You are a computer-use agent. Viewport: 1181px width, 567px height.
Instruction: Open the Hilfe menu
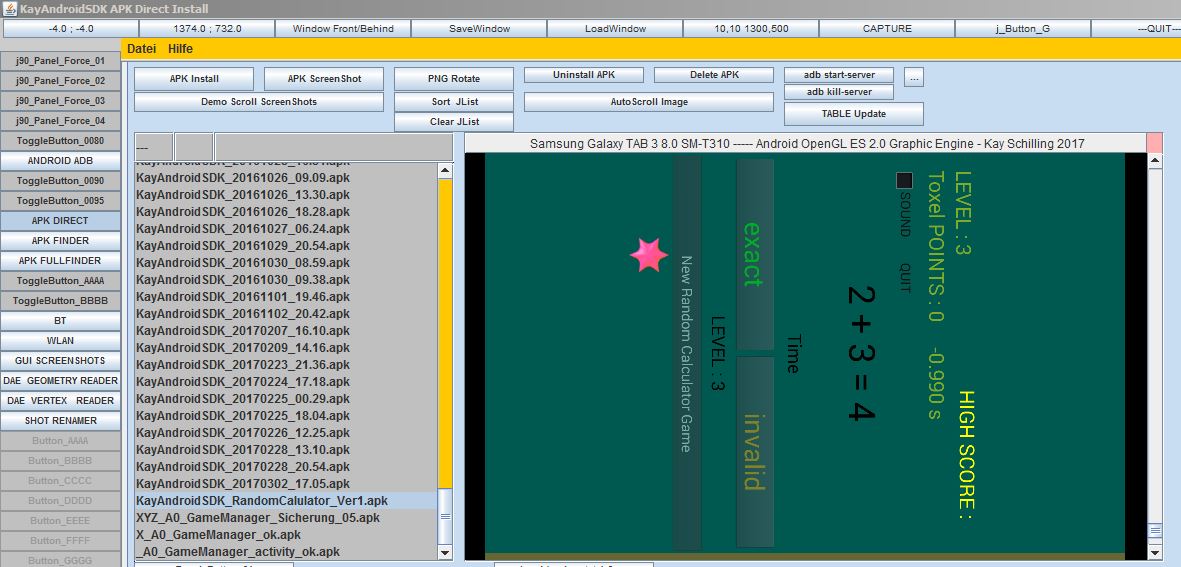point(181,49)
